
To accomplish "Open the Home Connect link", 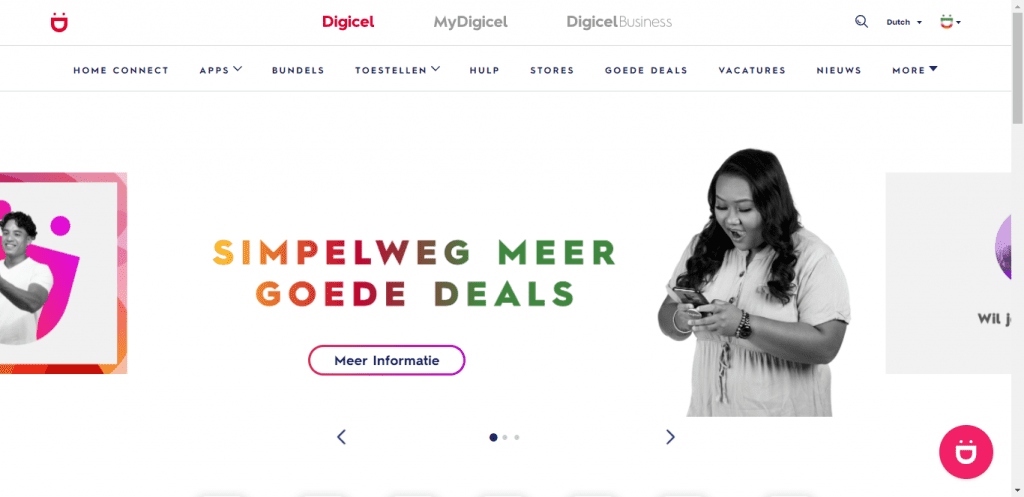I will [121, 71].
